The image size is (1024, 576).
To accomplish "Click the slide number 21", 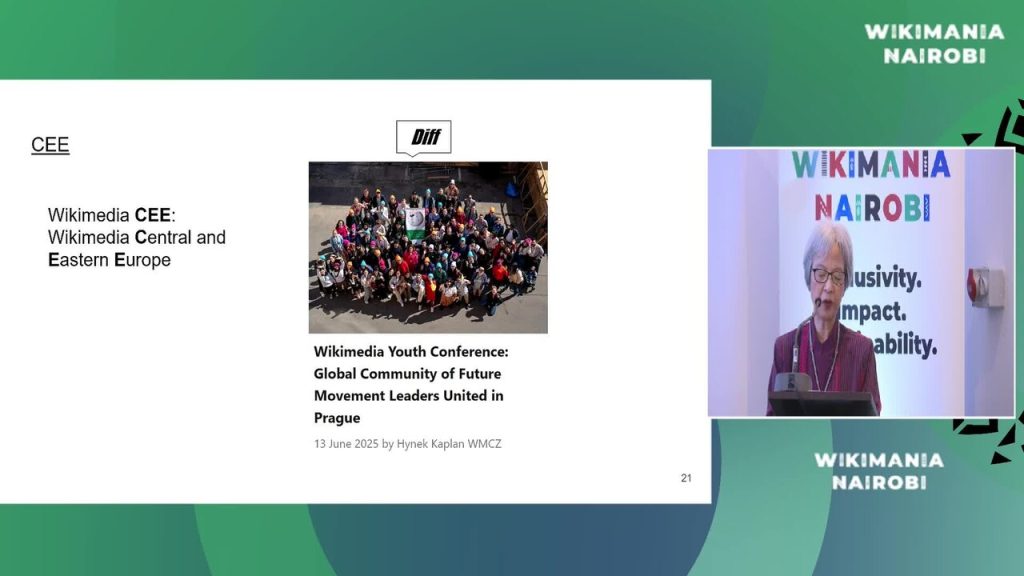I will [686, 478].
